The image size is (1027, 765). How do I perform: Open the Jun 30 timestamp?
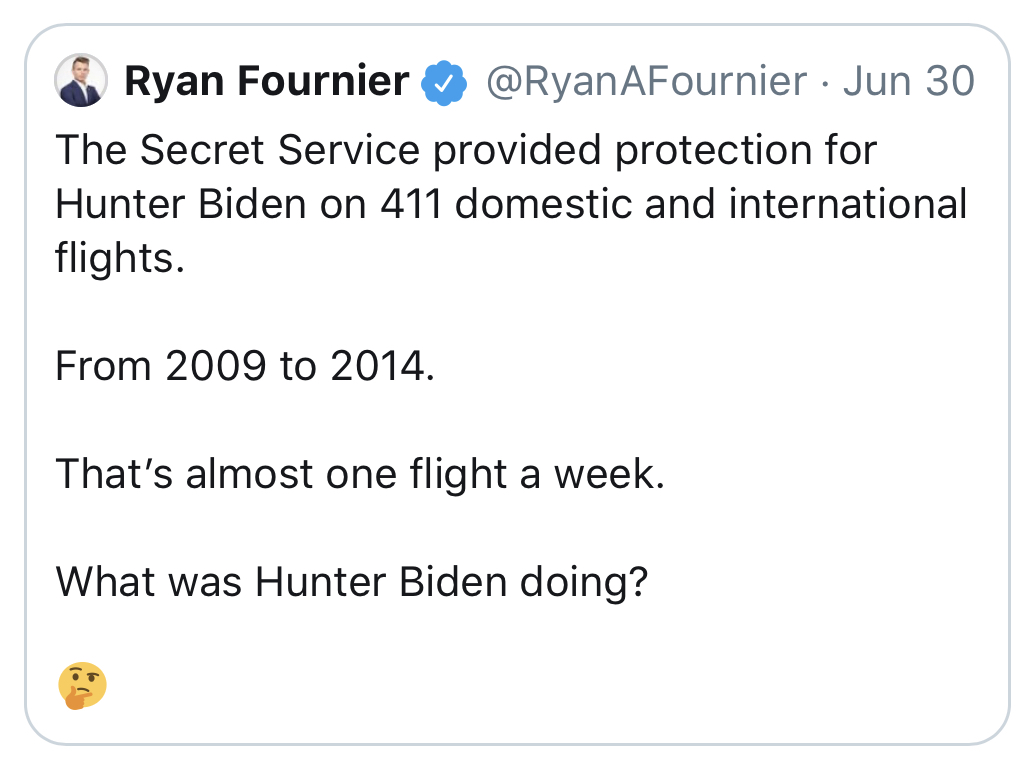(908, 81)
